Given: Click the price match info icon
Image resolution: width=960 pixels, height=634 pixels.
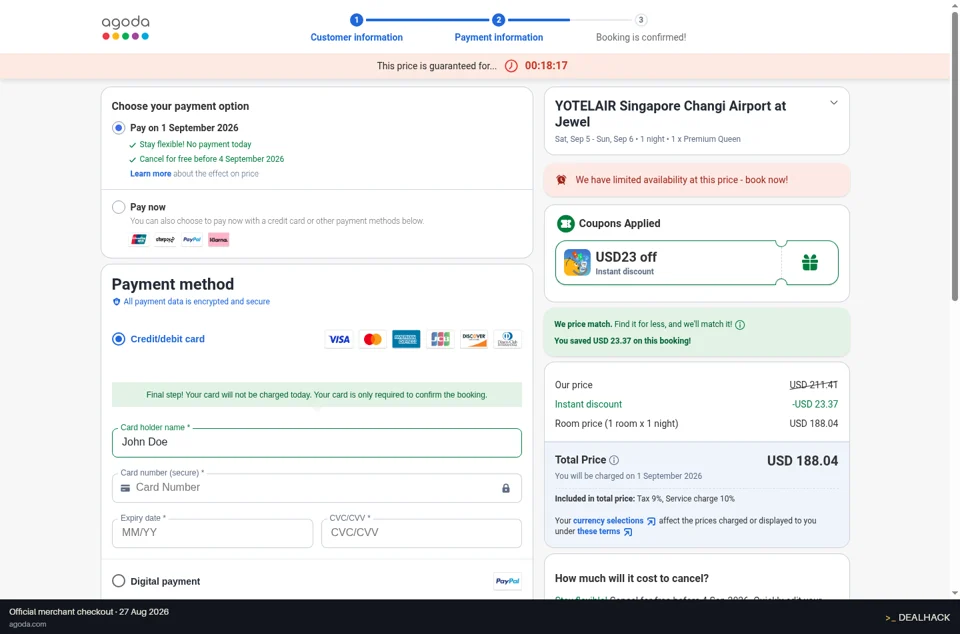Looking at the screenshot, I should pos(740,325).
